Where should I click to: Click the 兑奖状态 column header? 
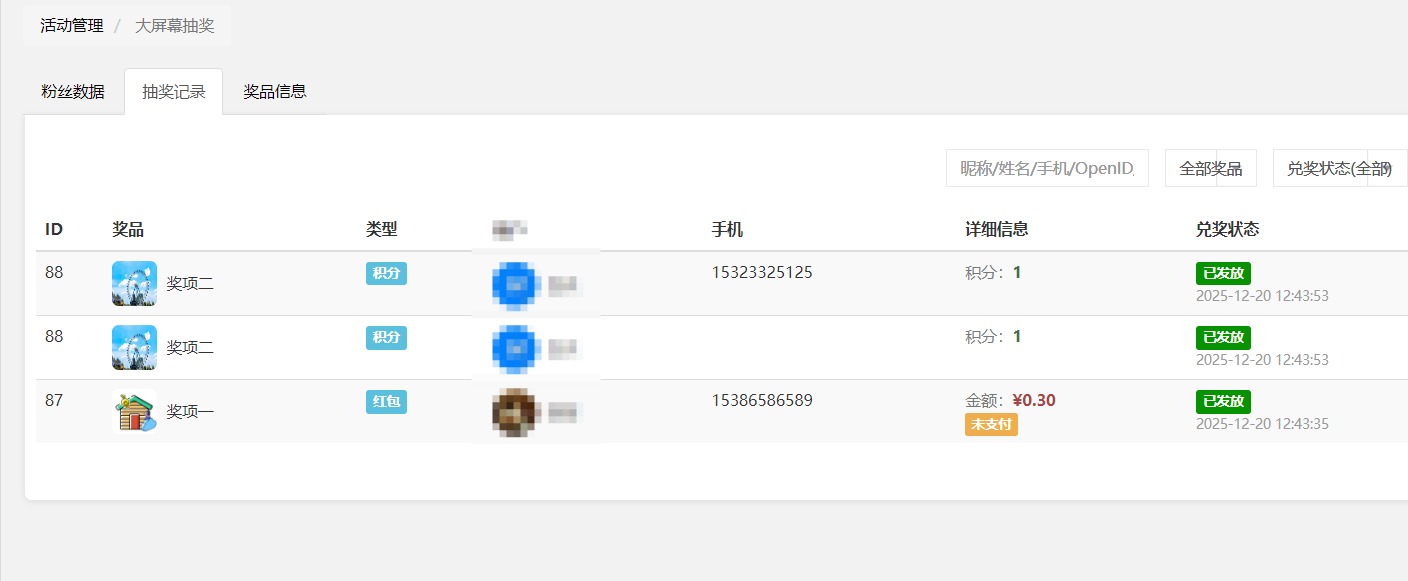click(x=1227, y=230)
